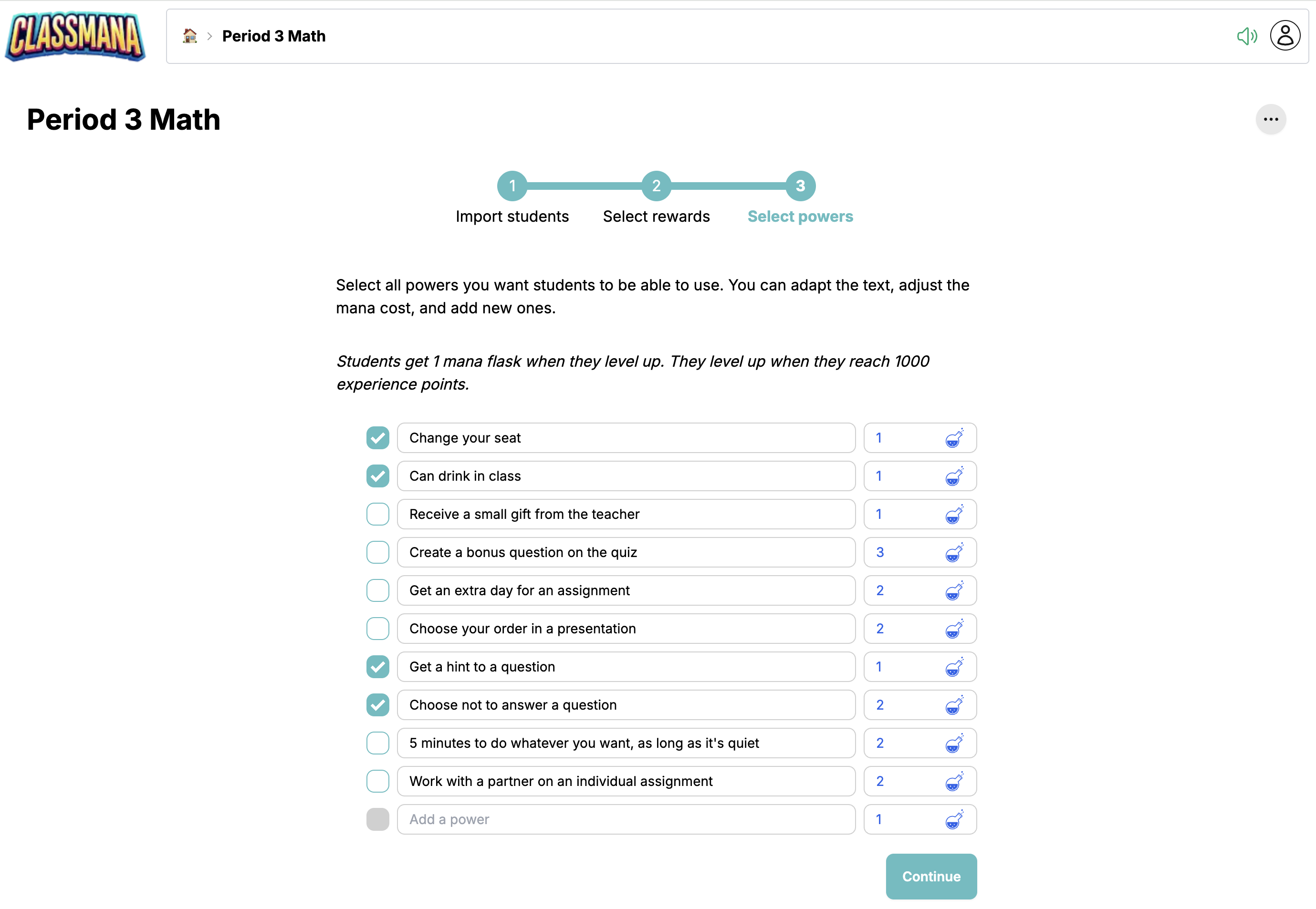Enable Receive a small gift from the teacher
The width and height of the screenshot is (1316, 909).
(378, 514)
